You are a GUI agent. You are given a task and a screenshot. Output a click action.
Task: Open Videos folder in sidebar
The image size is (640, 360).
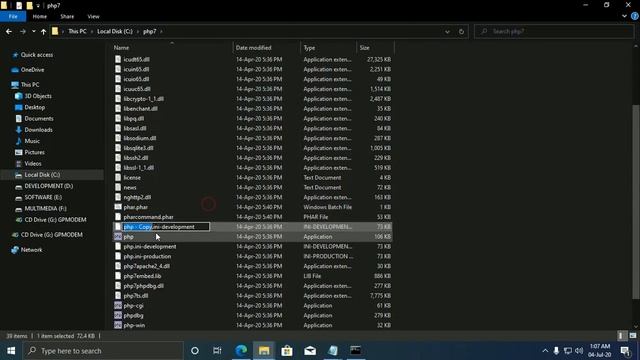pyautogui.click(x=33, y=164)
